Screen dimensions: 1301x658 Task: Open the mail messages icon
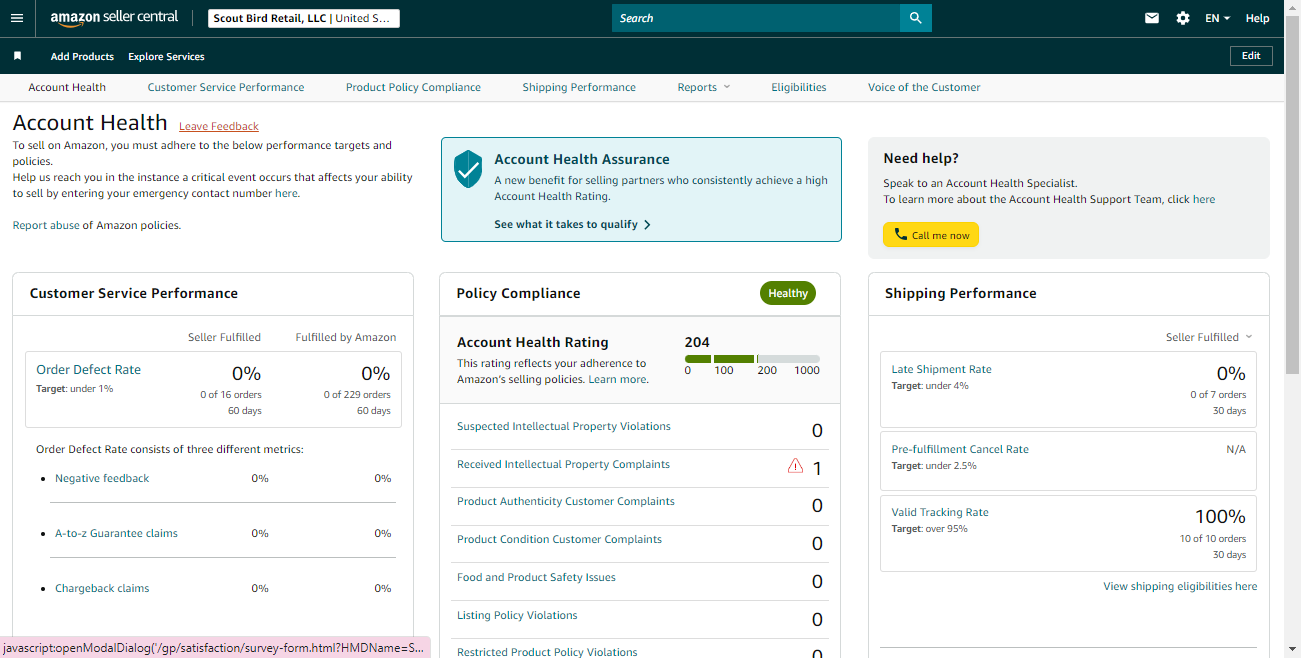point(1152,18)
